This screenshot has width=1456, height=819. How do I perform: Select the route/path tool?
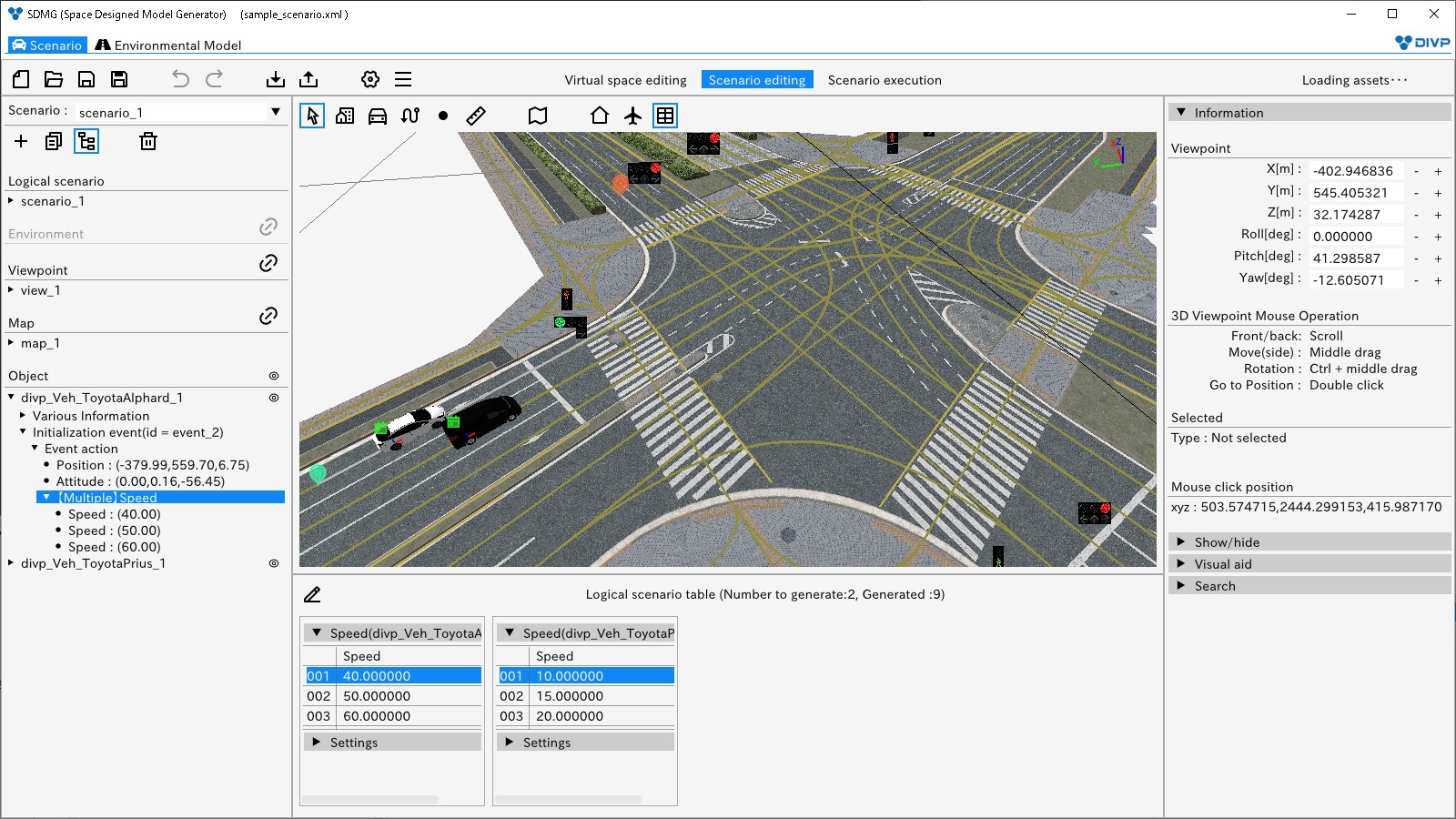[x=410, y=116]
